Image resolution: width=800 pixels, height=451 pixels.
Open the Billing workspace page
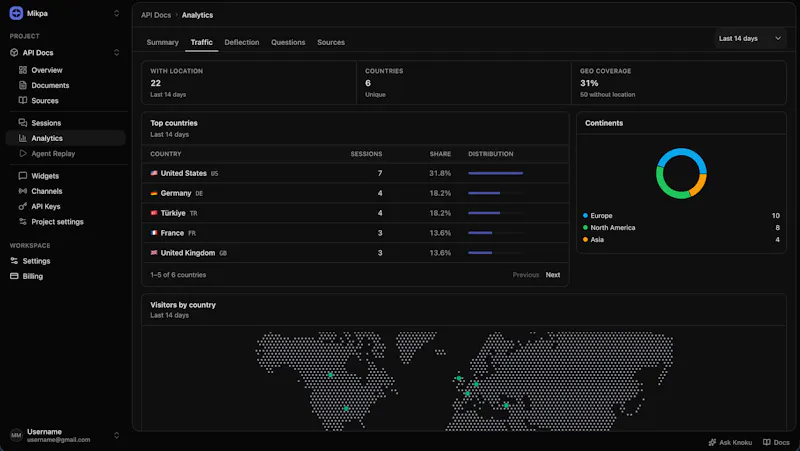65,276
